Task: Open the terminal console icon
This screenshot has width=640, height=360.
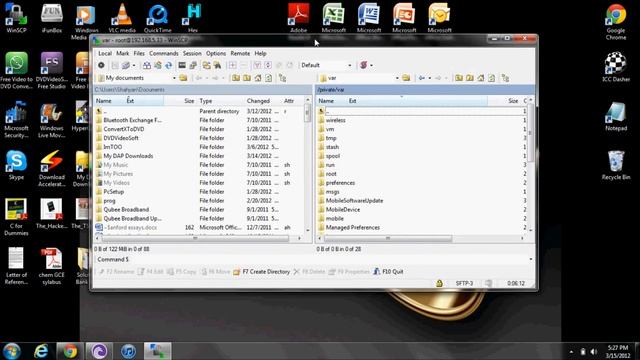Action: (182, 65)
